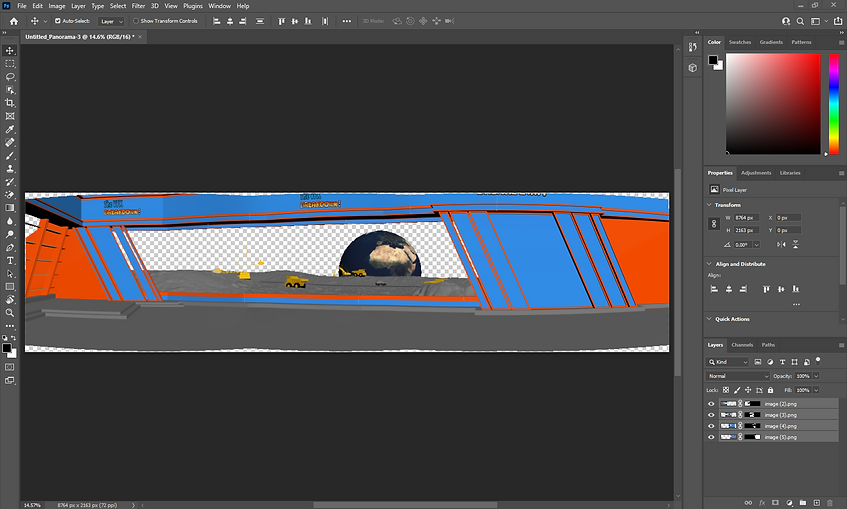
Task: Click the Home icon in options bar
Action: (x=13, y=20)
